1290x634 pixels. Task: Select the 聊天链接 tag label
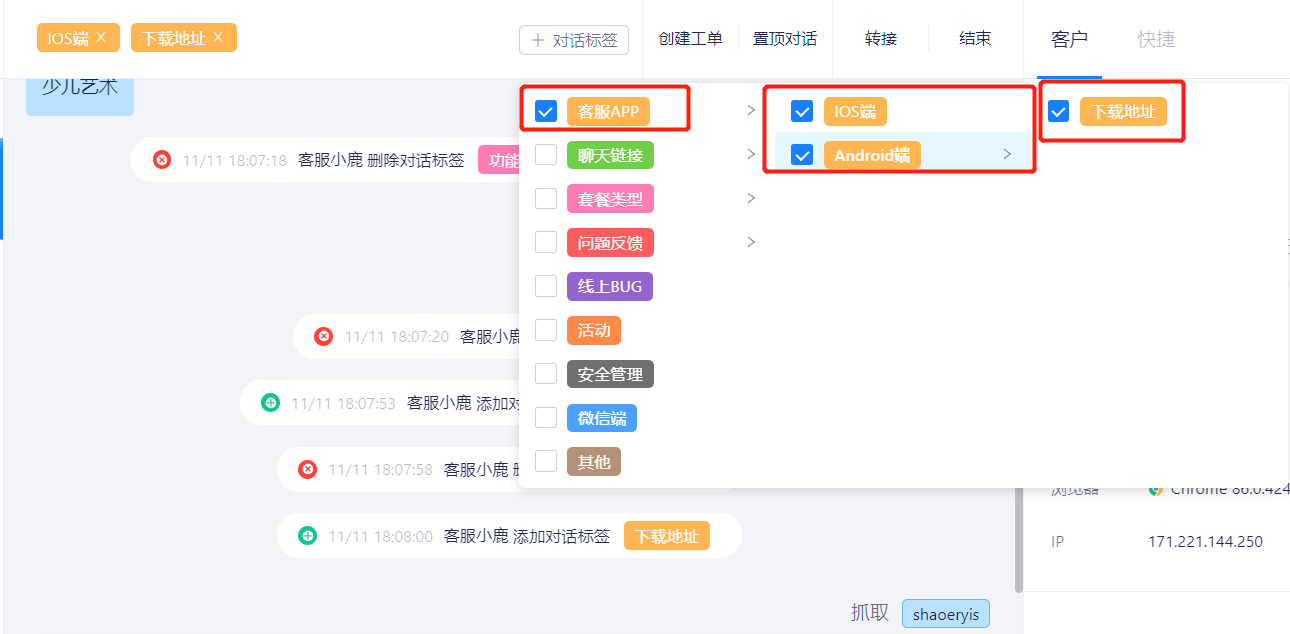(610, 155)
